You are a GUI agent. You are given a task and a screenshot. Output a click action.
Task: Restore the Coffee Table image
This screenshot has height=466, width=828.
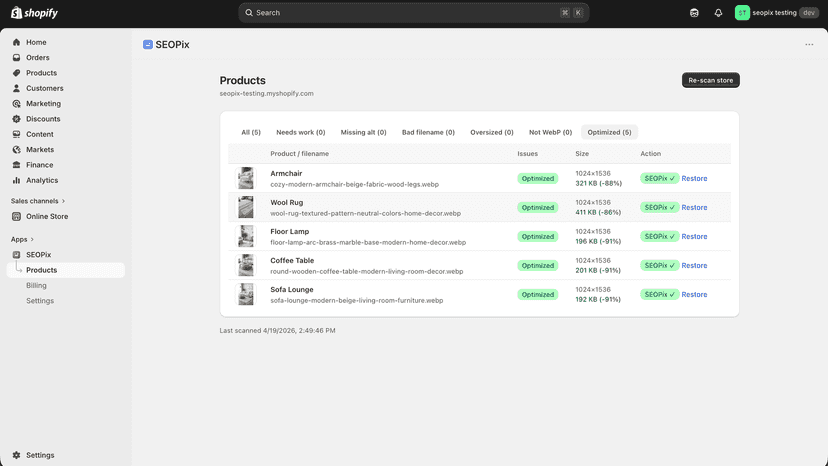pos(694,266)
